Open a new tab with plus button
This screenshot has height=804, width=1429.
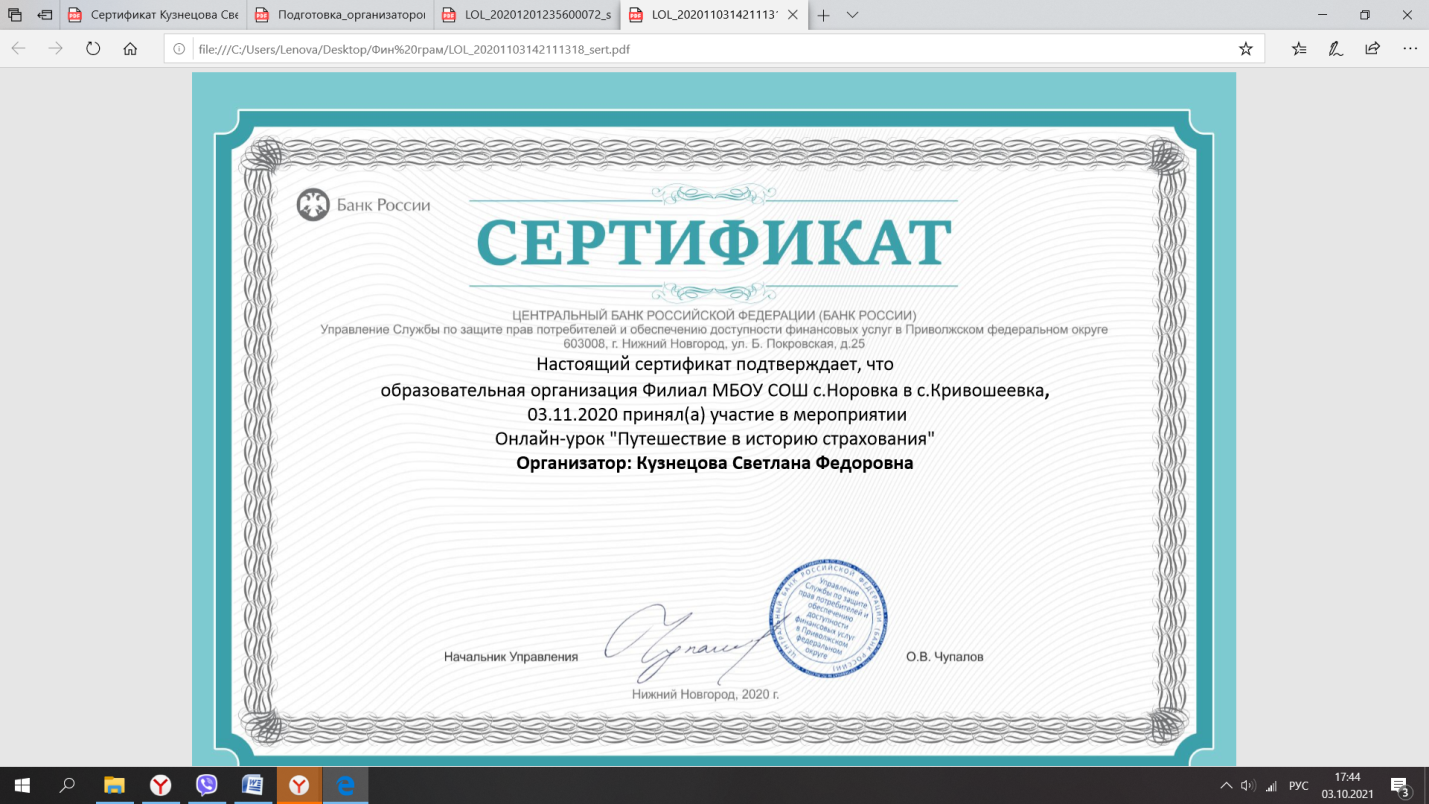[x=823, y=15]
